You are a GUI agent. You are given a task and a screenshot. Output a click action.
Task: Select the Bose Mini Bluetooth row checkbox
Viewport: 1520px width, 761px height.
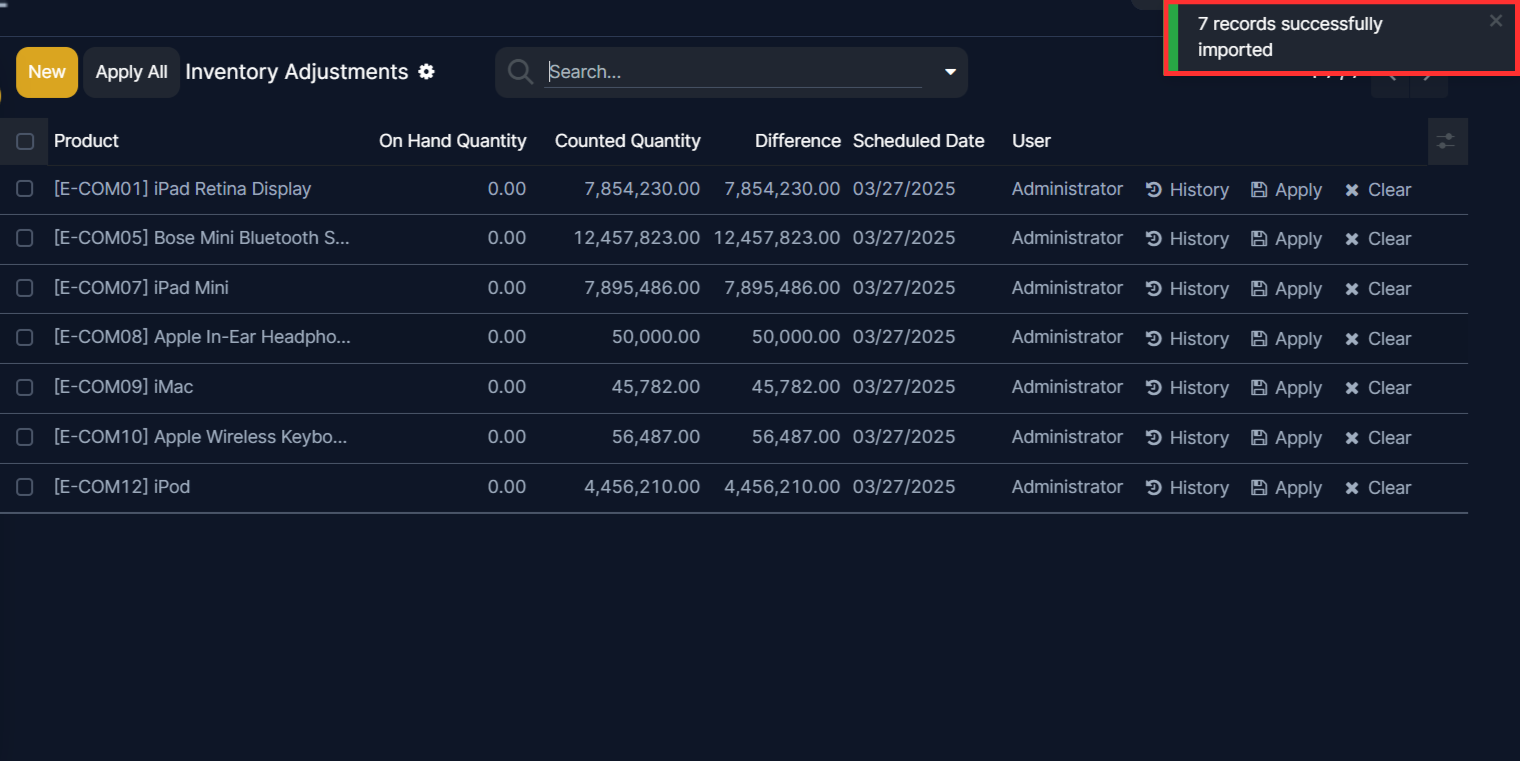coord(25,238)
